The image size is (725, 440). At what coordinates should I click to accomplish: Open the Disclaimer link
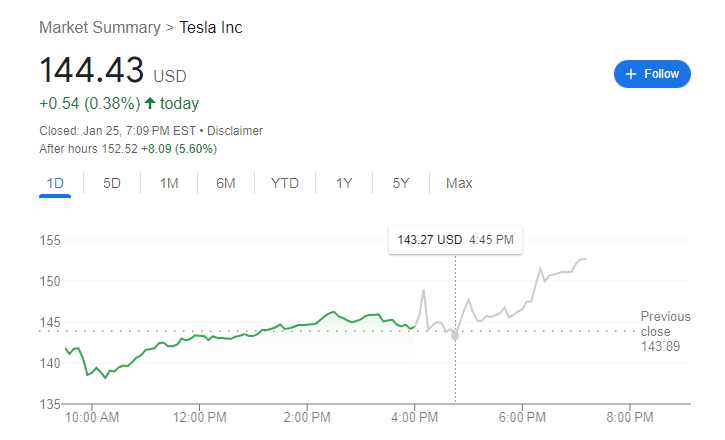click(x=235, y=131)
